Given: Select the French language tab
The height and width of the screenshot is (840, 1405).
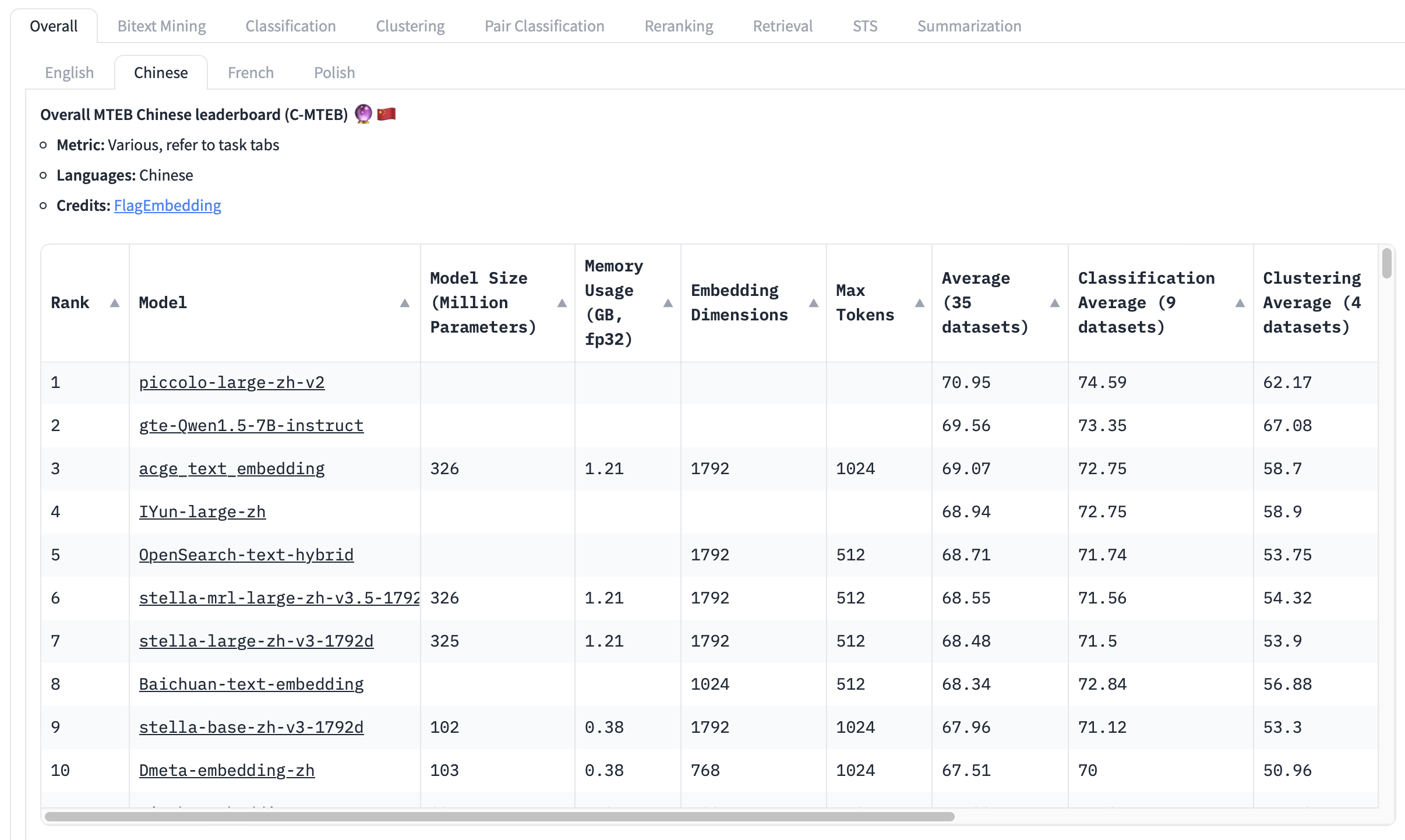Looking at the screenshot, I should [x=250, y=72].
